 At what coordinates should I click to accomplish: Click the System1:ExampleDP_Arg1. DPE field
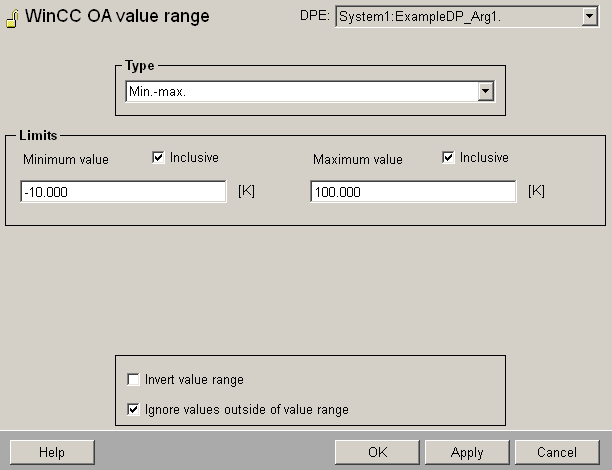(x=456, y=16)
